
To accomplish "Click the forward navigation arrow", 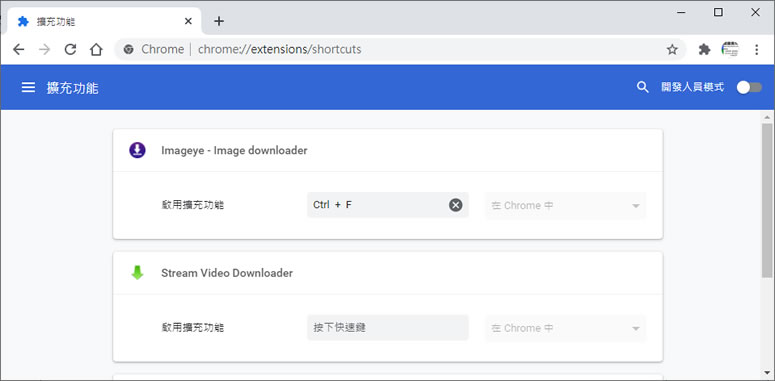I will 44,49.
